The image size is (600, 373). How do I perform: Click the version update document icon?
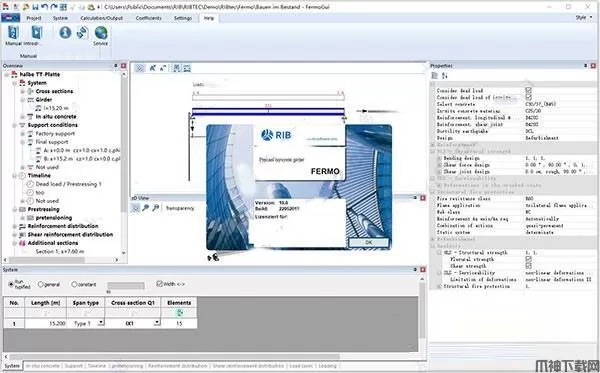pyautogui.click(x=83, y=33)
